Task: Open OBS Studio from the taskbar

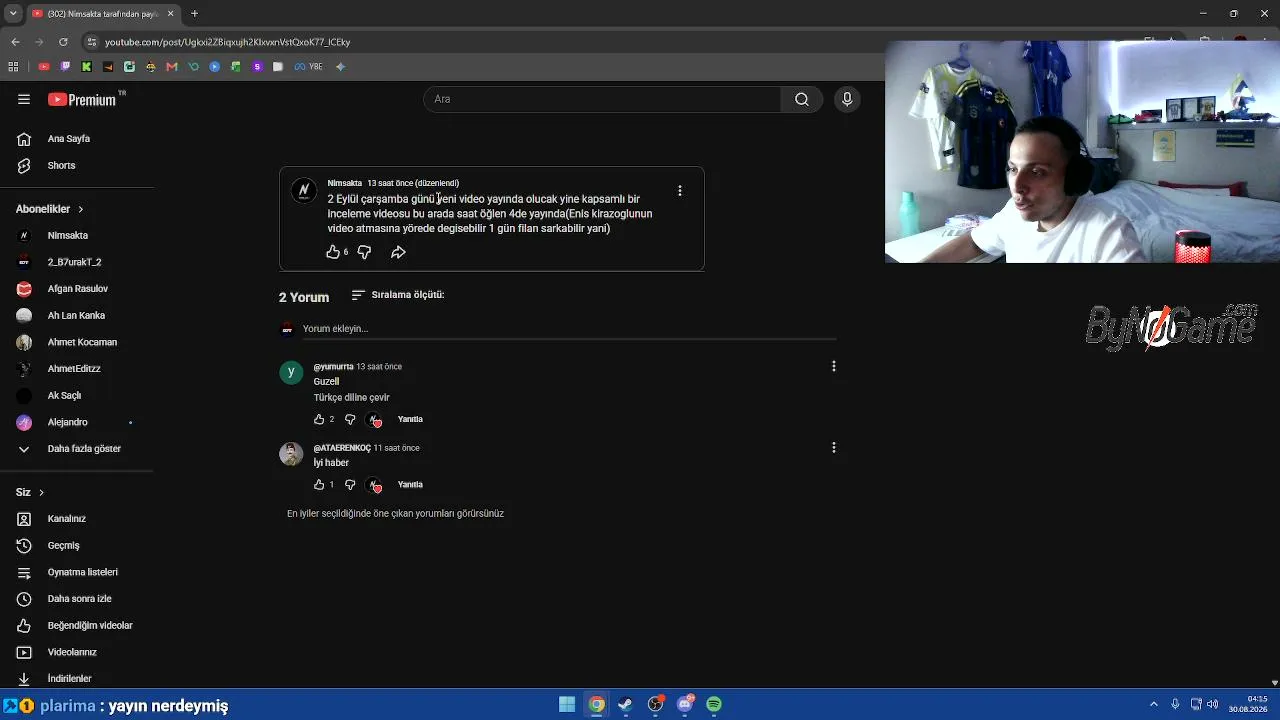Action: 655,704
